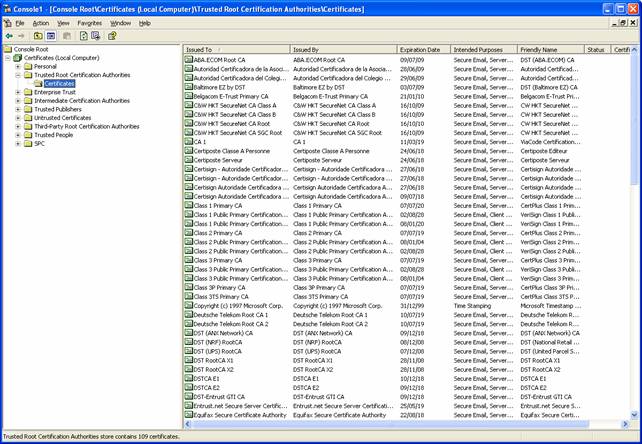The width and height of the screenshot is (642, 444).
Task: Click the Back arrow in the toolbar
Action: click(x=9, y=36)
